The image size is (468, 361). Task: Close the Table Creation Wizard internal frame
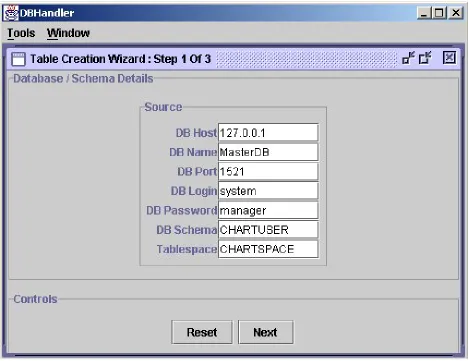449,58
